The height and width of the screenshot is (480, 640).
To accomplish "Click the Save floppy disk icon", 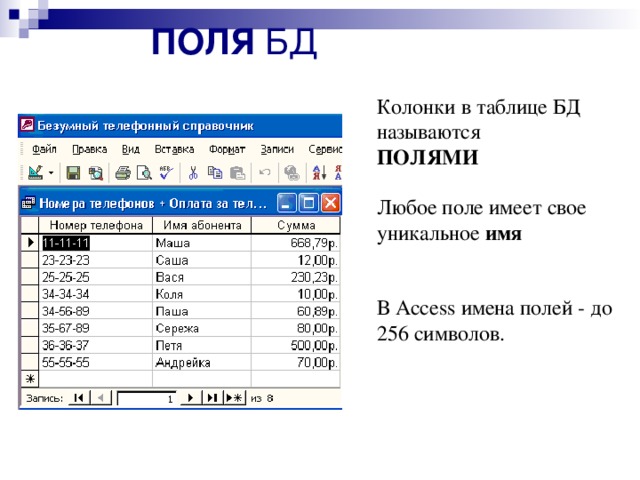I will point(73,173).
